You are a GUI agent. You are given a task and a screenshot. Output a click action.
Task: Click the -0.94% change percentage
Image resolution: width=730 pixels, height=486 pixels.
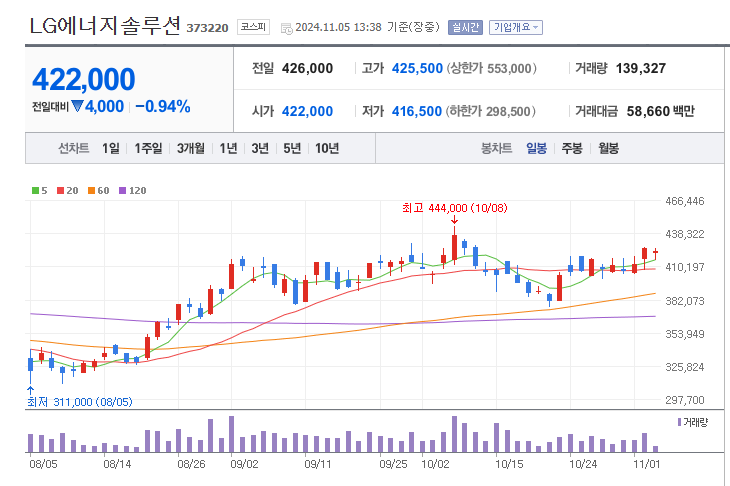pos(163,107)
